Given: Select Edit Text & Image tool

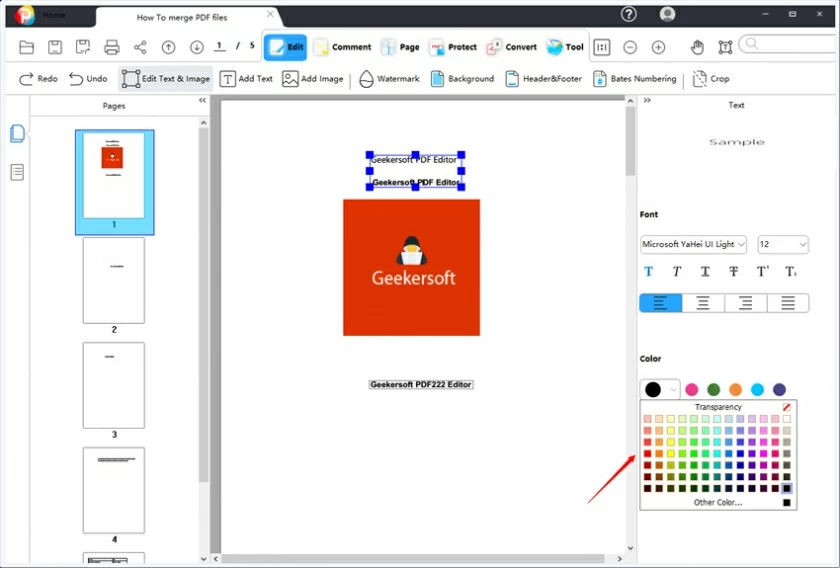Looking at the screenshot, I should 166,79.
